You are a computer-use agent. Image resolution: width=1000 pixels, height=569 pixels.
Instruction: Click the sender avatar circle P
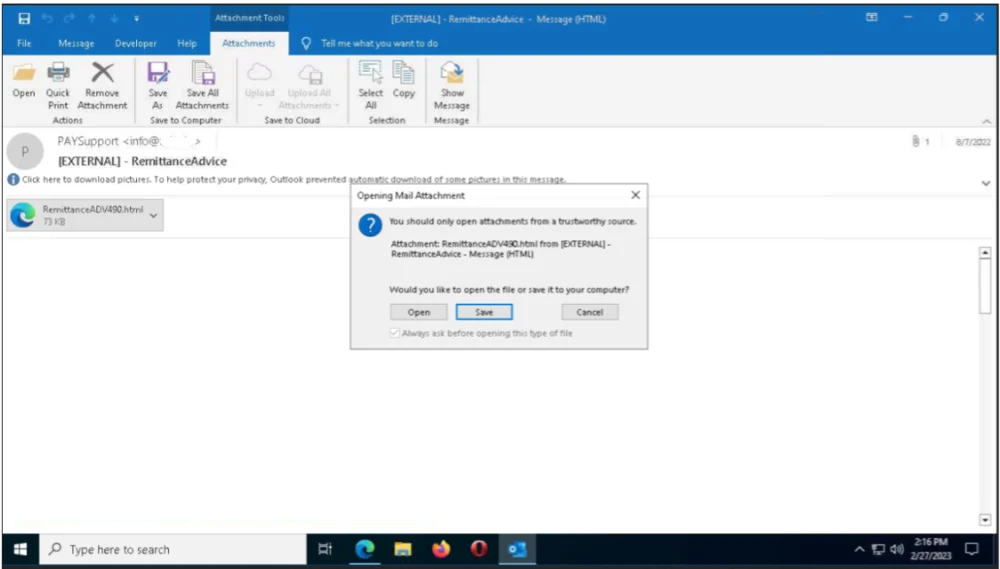click(x=25, y=152)
